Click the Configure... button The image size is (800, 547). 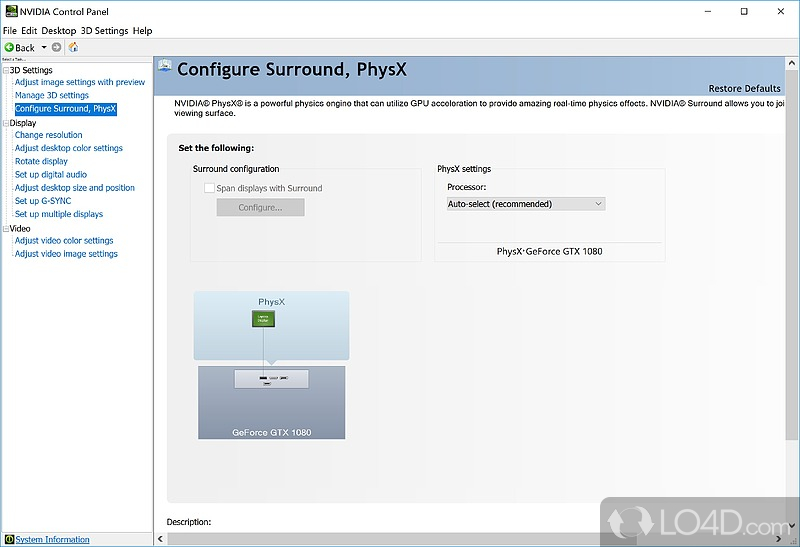coord(260,208)
